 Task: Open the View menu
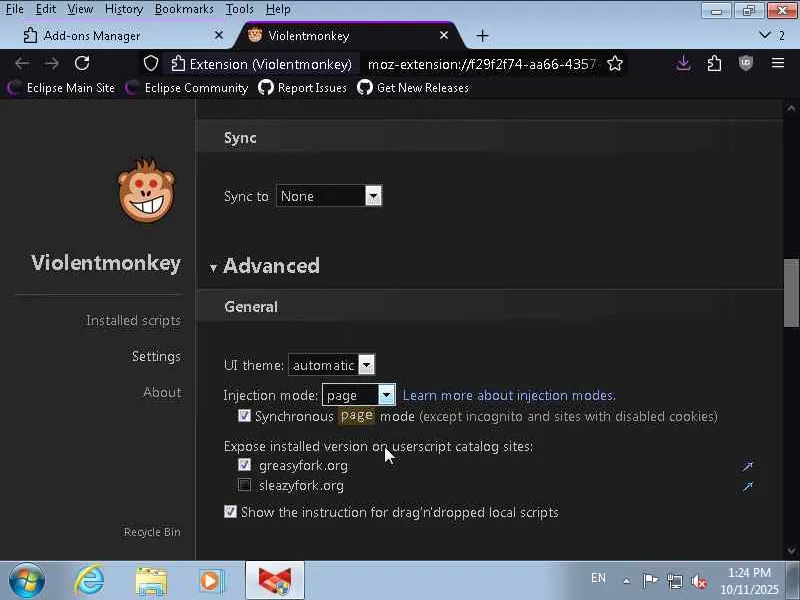pyautogui.click(x=80, y=9)
